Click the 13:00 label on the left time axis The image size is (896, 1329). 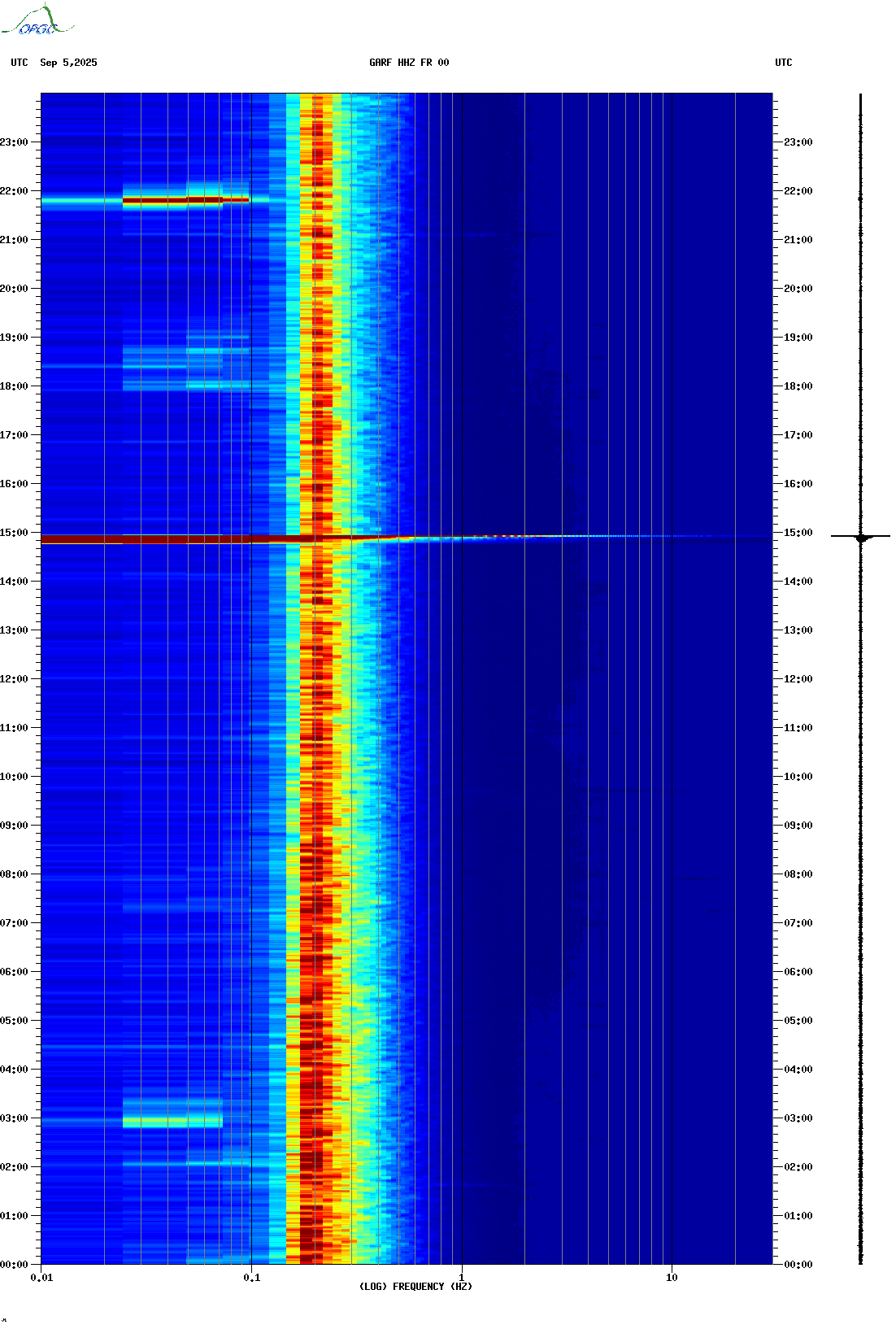tap(14, 630)
